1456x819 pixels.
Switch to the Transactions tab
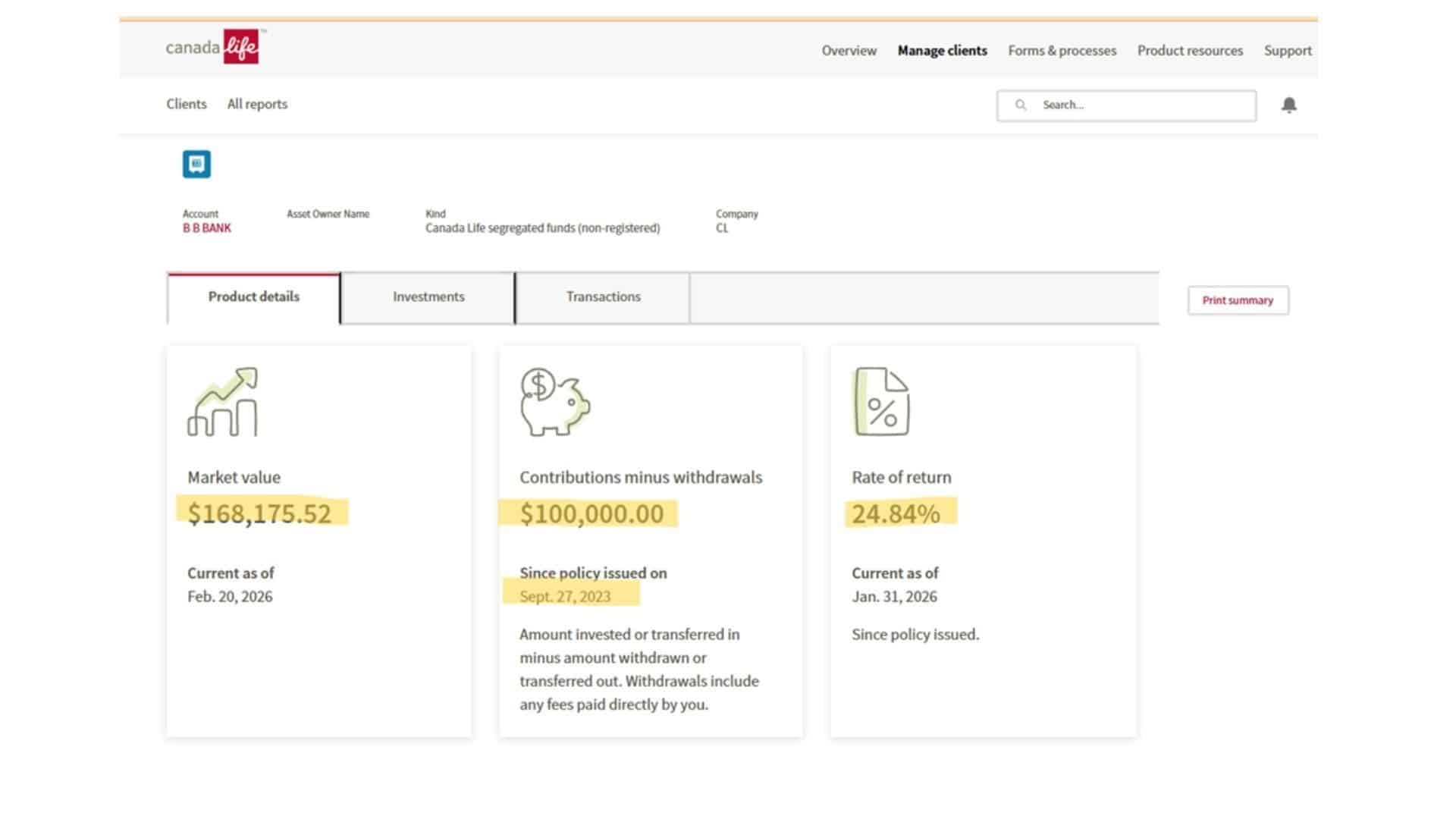[603, 297]
